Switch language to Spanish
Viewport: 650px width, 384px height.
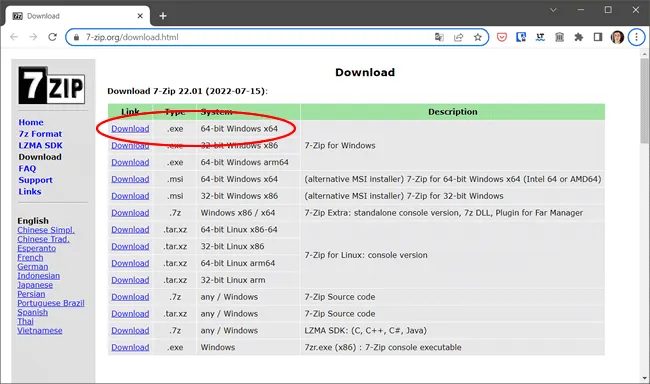click(x=32, y=312)
